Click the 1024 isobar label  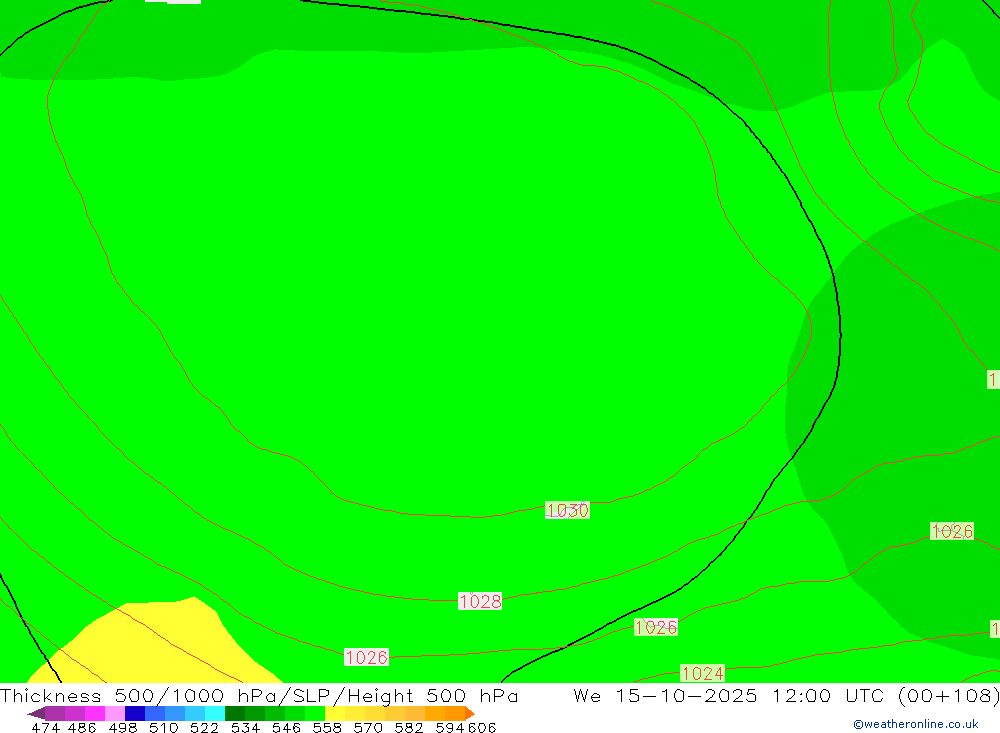[702, 674]
